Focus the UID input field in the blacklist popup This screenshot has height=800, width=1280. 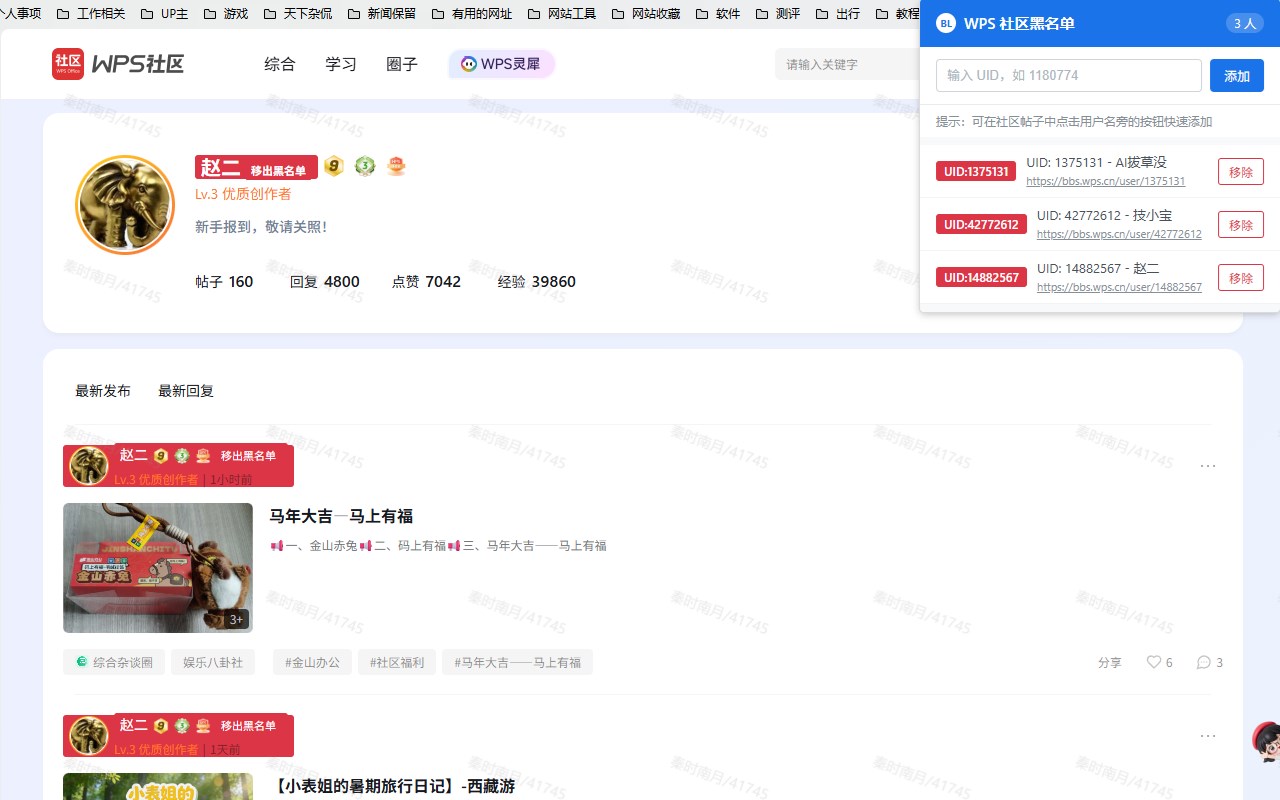[1069, 76]
